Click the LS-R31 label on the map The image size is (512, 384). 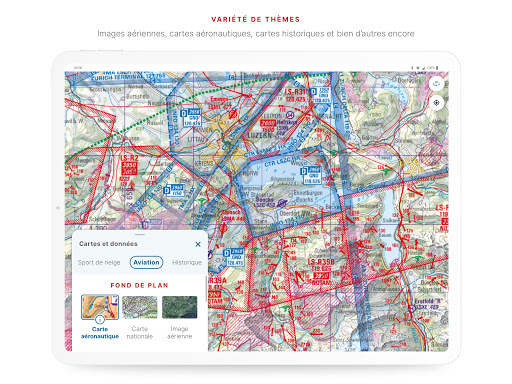(295, 91)
